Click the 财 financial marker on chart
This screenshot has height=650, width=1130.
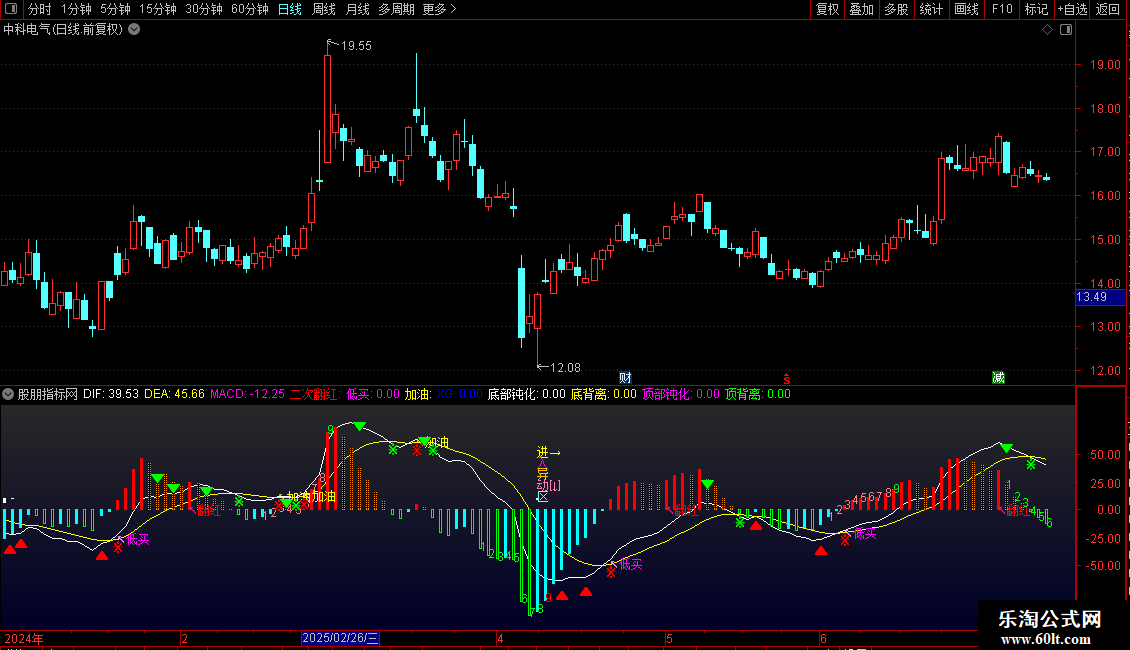click(625, 378)
